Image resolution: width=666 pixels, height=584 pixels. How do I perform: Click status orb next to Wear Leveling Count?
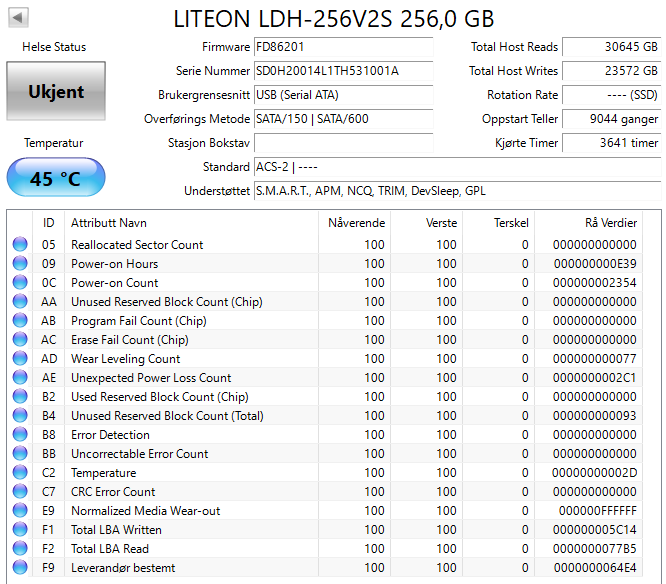[x=20, y=358]
